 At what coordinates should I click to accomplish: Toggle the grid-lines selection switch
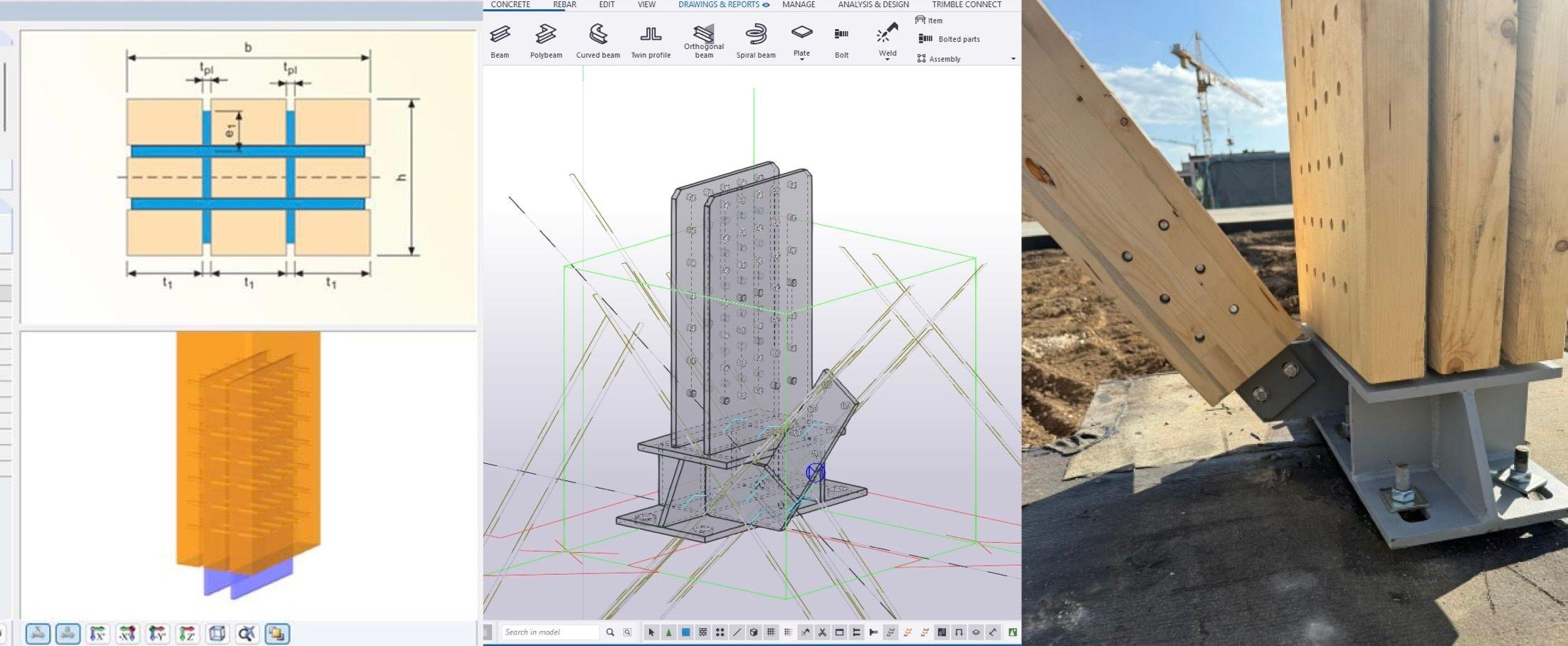pyautogui.click(x=703, y=632)
